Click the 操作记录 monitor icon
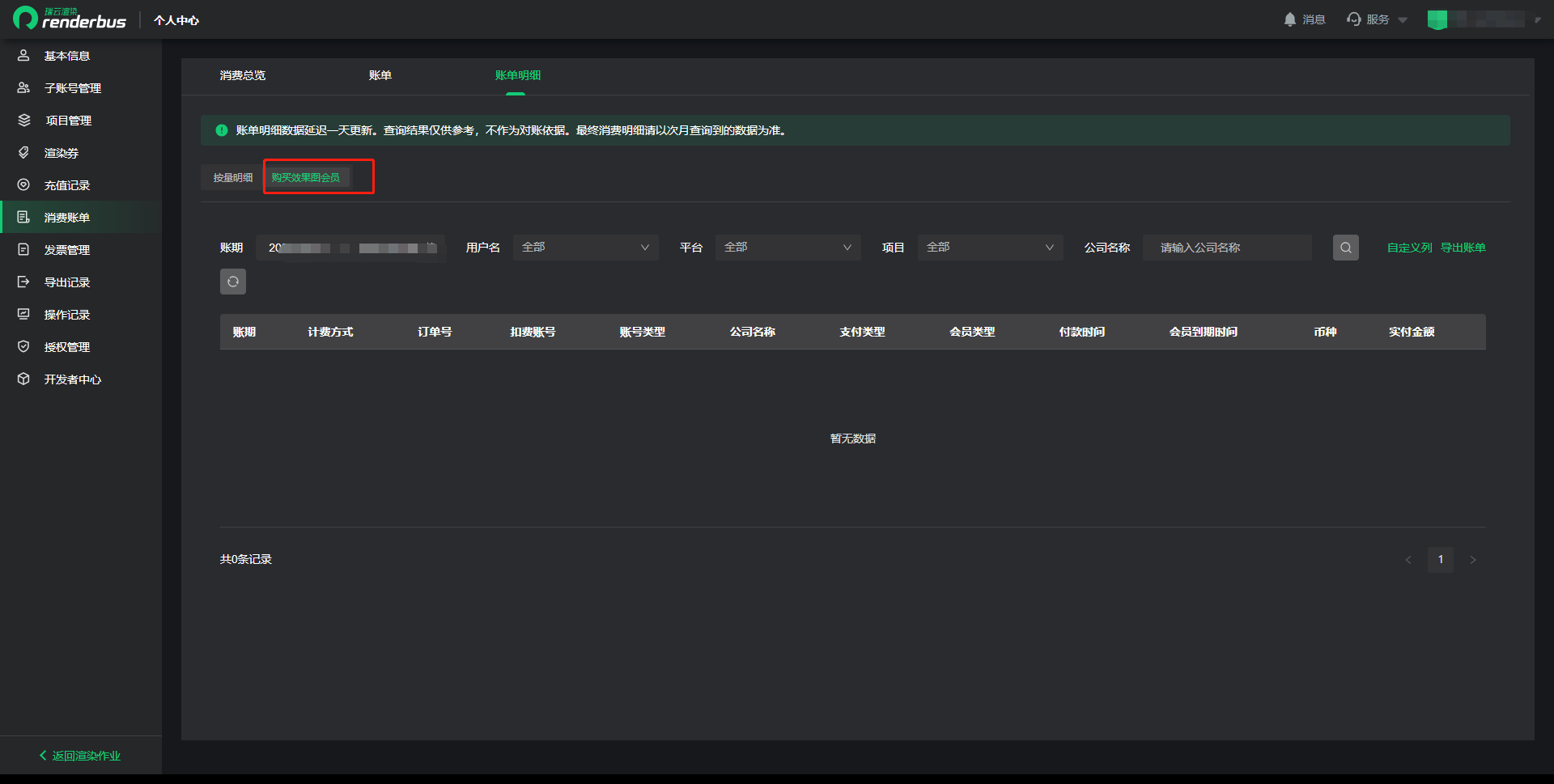Viewport: 1554px width, 784px height. coord(23,314)
